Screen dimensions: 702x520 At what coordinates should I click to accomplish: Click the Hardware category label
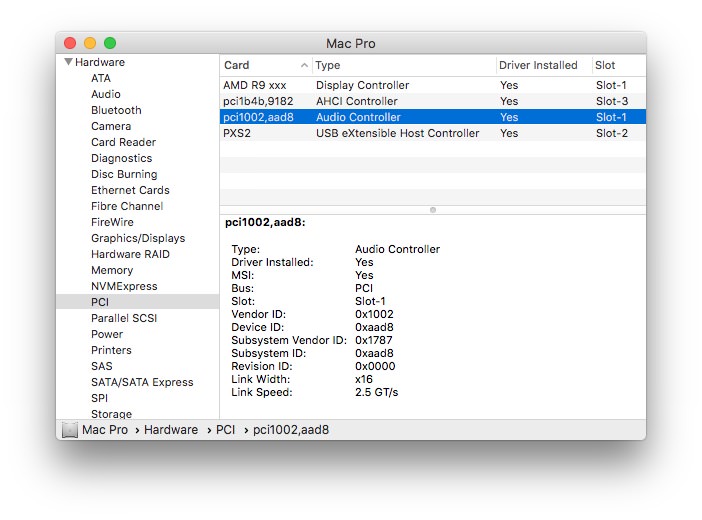[x=100, y=62]
